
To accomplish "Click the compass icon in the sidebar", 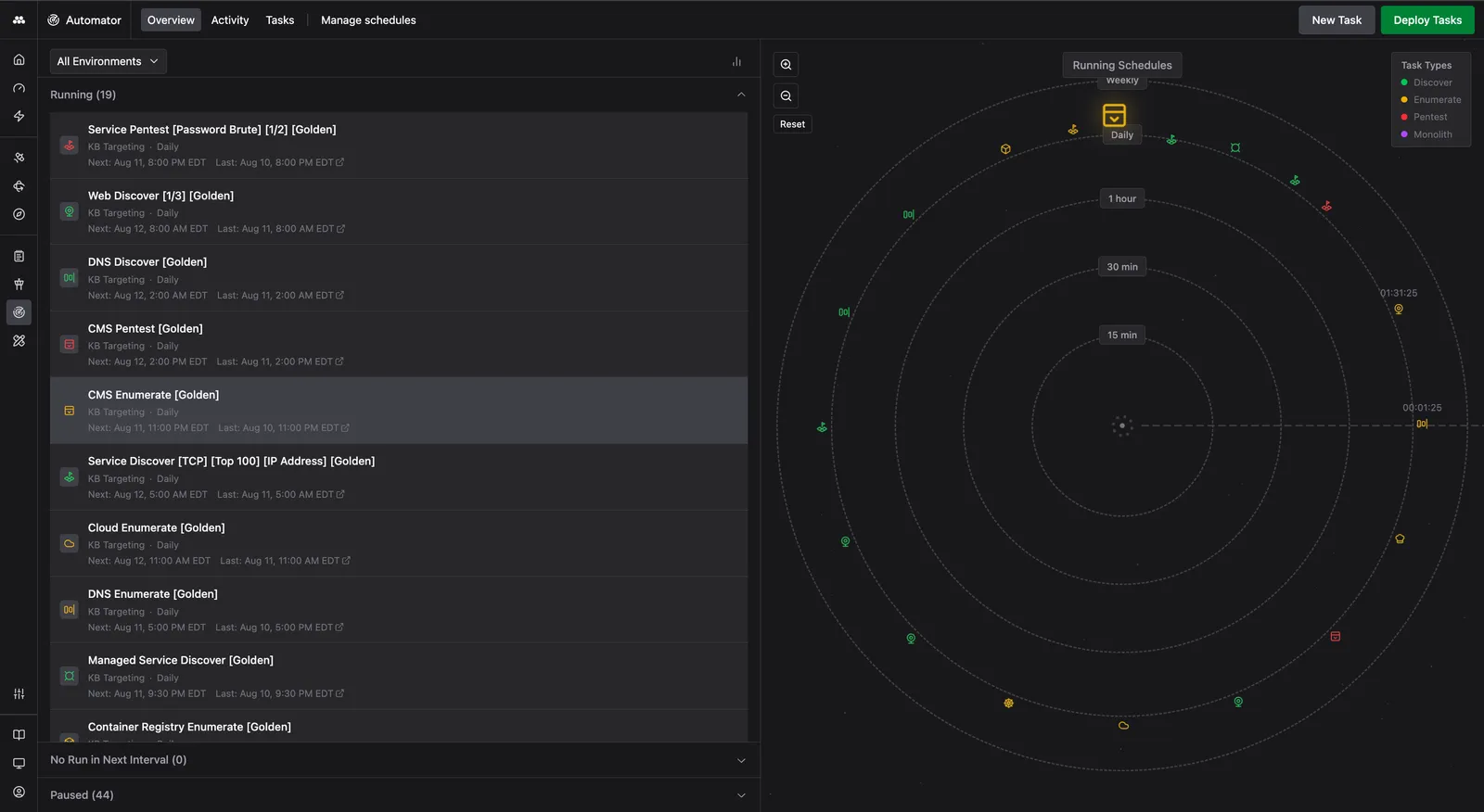I will (19, 214).
